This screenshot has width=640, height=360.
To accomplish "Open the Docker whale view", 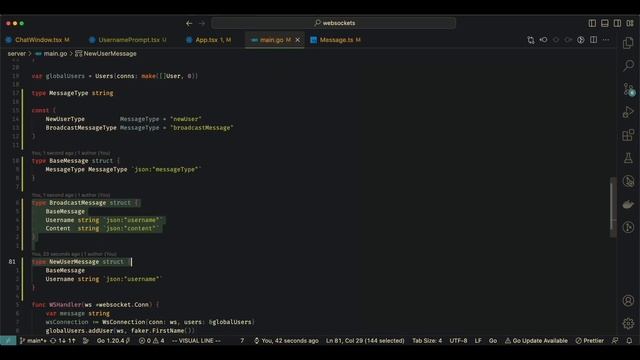I will coord(628,204).
